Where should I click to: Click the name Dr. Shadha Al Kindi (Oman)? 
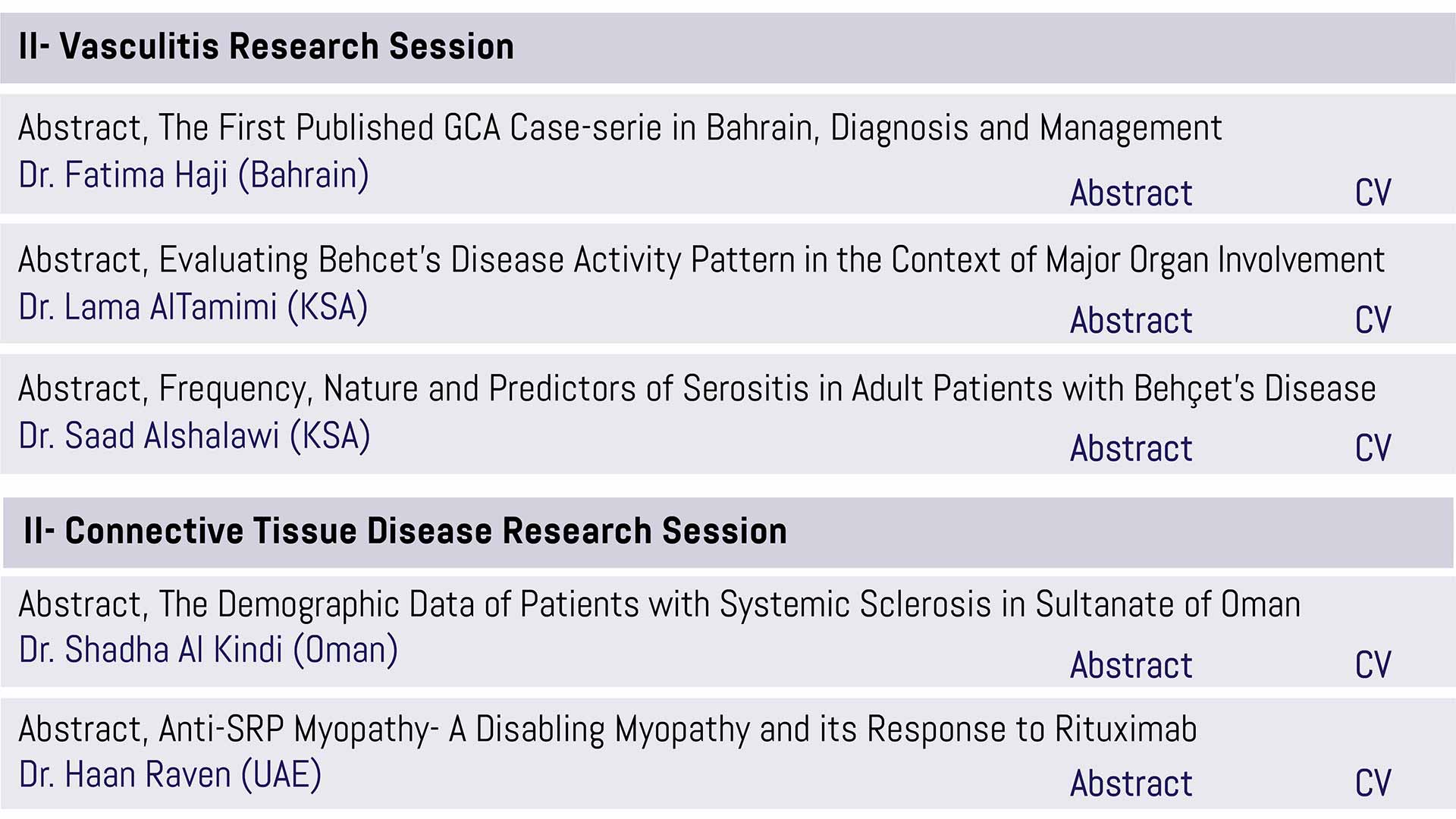[x=209, y=651]
